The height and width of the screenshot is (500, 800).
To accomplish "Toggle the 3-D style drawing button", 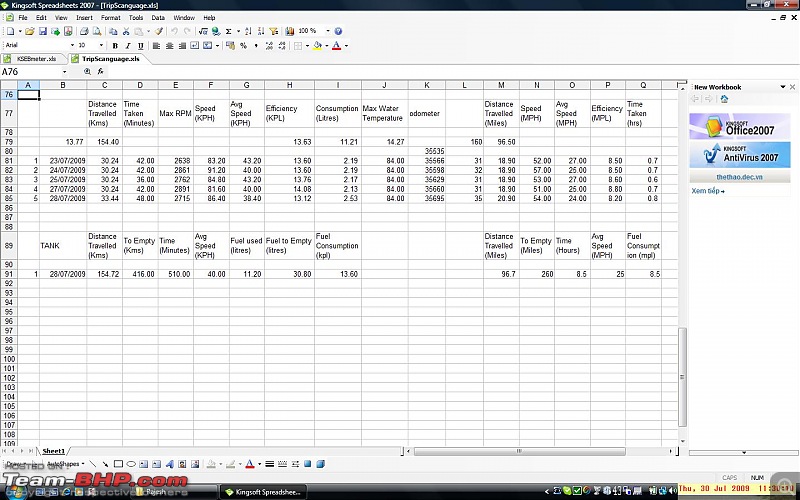I will 320,464.
